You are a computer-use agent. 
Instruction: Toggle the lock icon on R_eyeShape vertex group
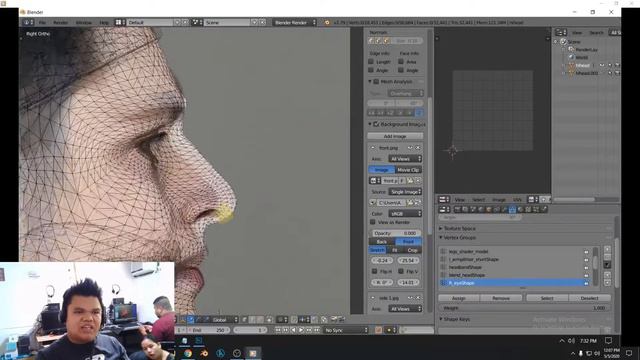coord(586,283)
